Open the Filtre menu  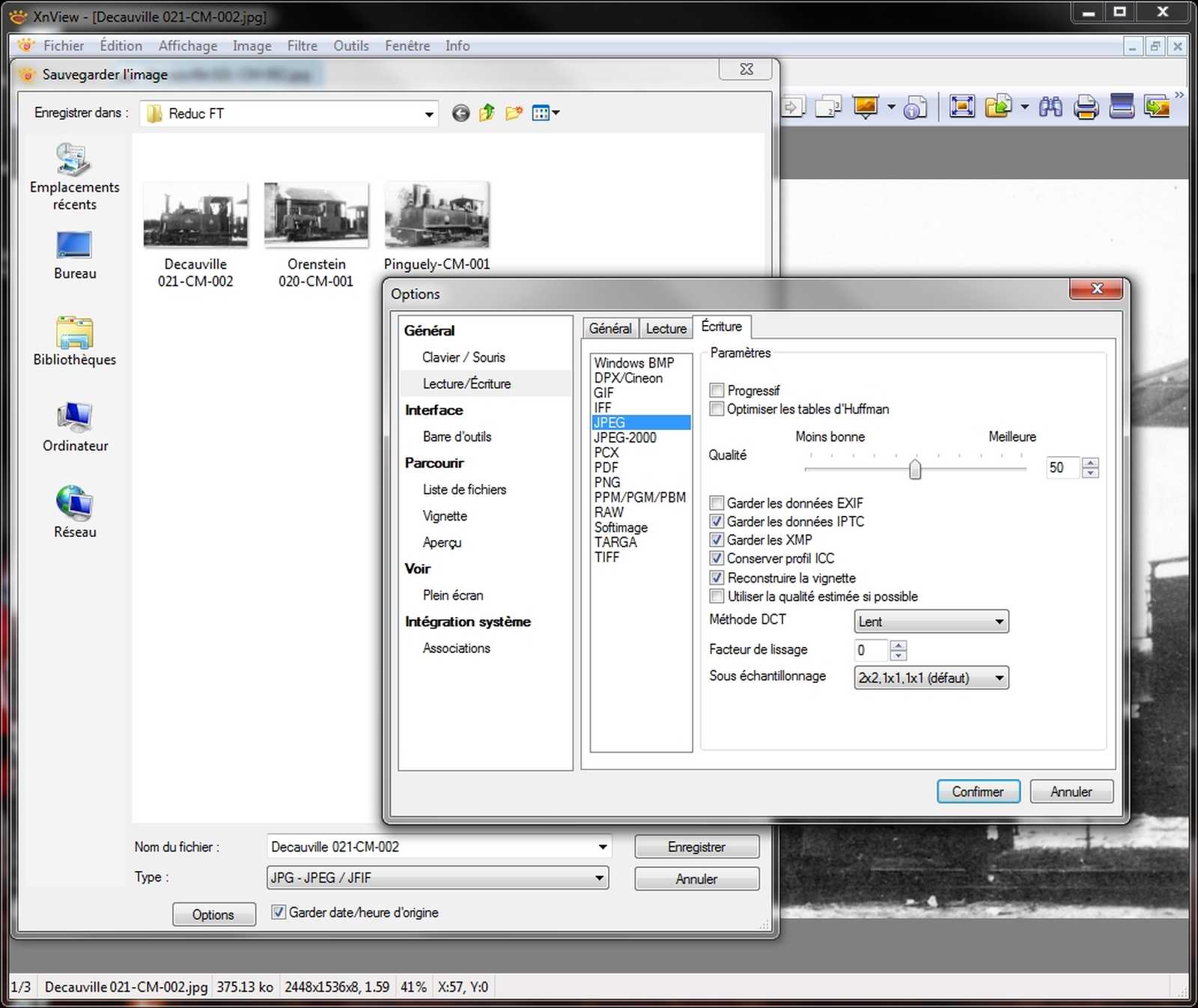tap(302, 45)
